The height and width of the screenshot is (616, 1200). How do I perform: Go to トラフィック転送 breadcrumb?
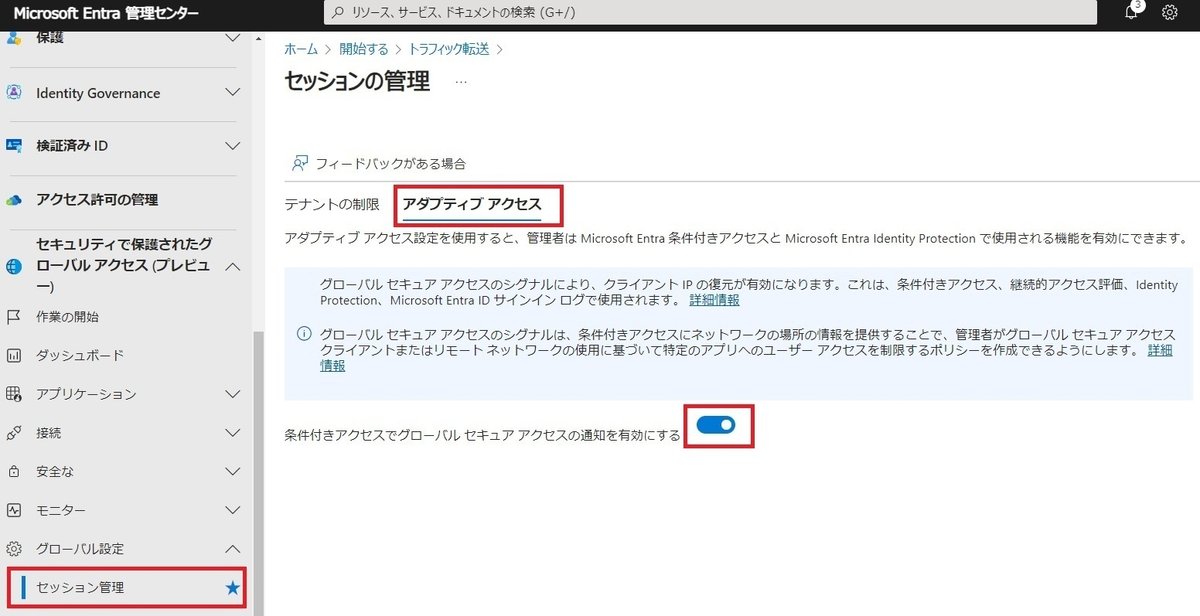coord(449,48)
